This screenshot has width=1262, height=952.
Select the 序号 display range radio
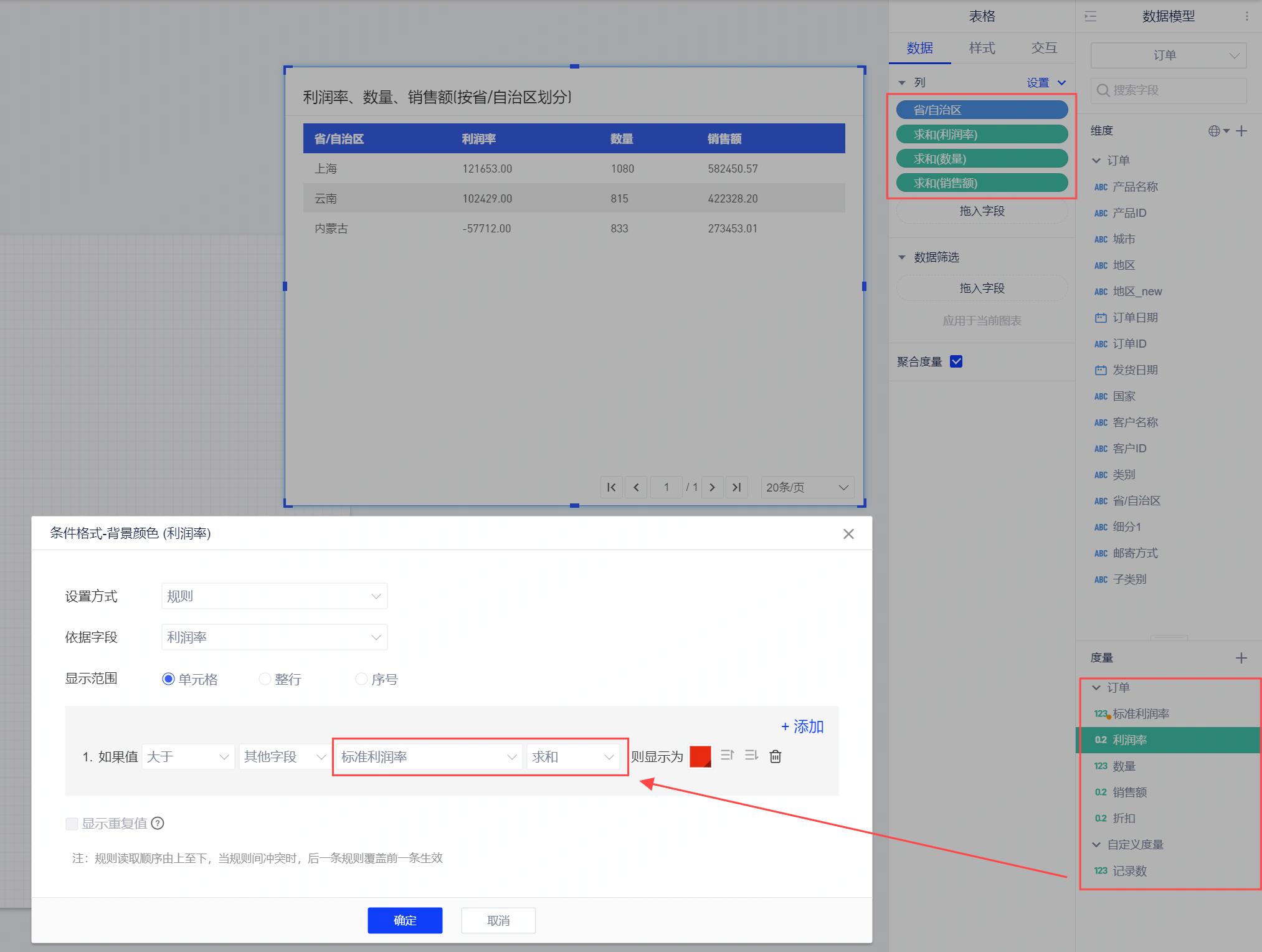pos(361,679)
